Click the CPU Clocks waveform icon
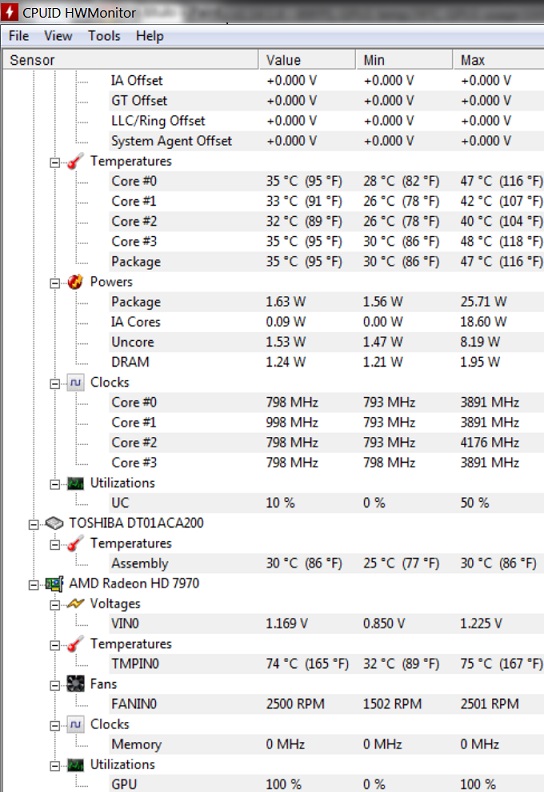 [75, 383]
